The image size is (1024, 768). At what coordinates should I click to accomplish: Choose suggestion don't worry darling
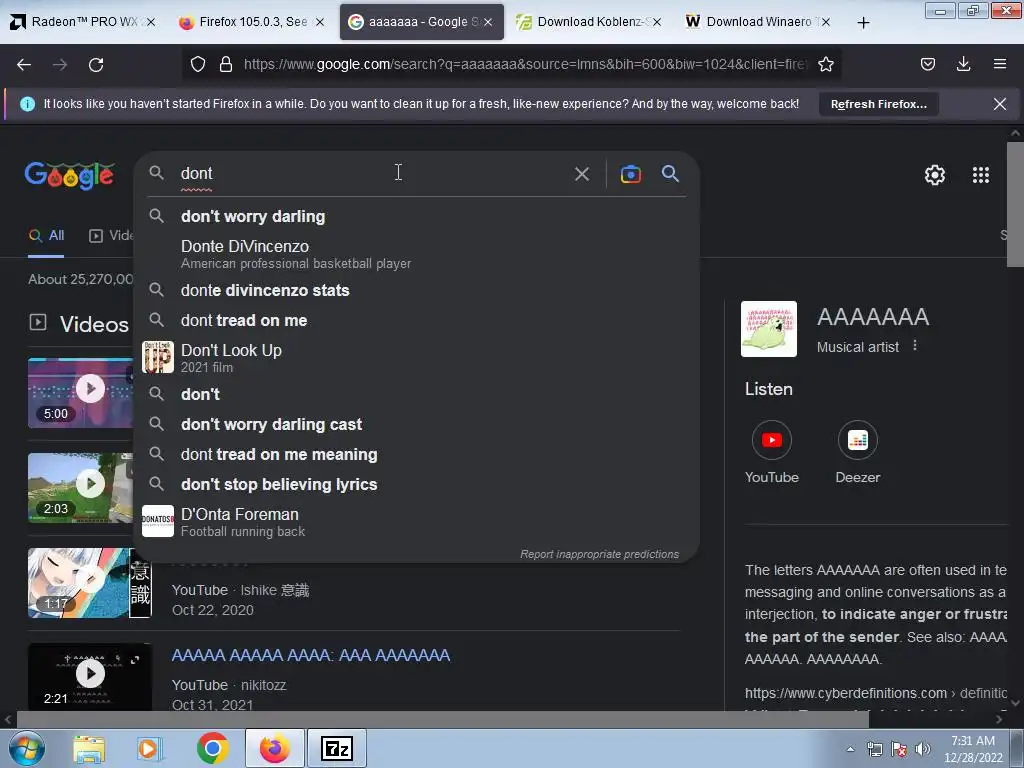[x=417, y=216]
